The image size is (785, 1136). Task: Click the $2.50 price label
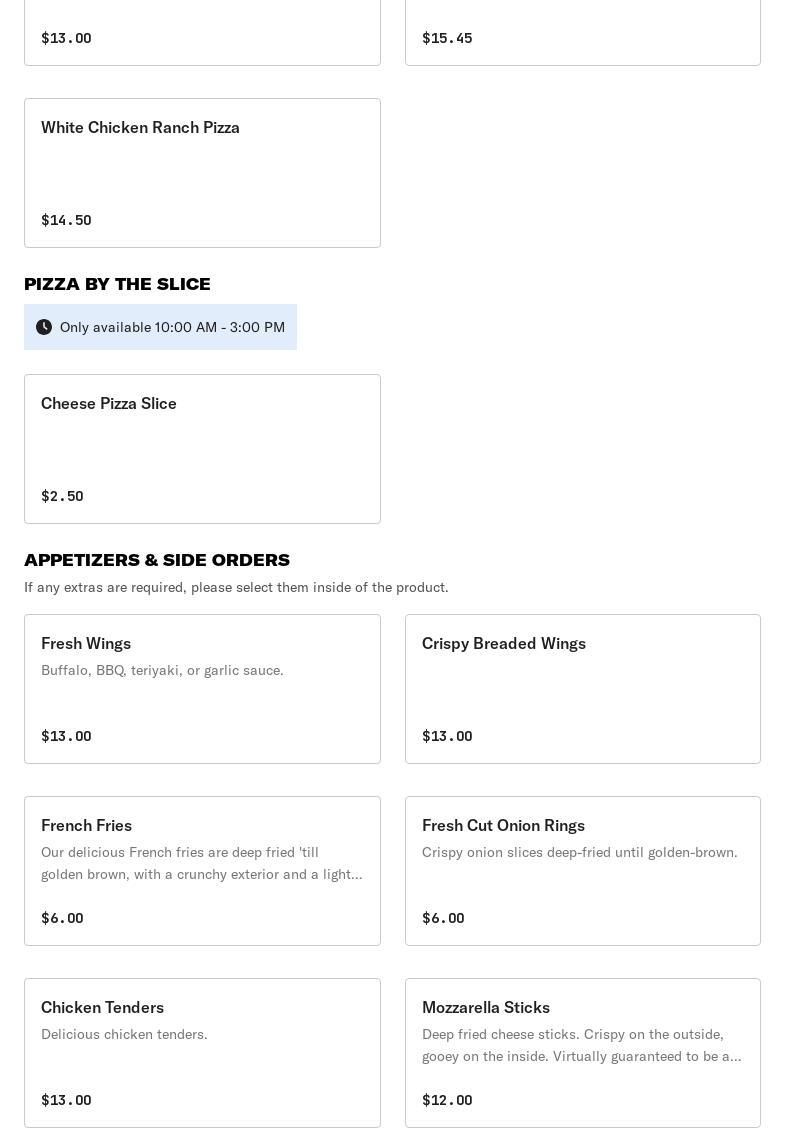pos(62,496)
